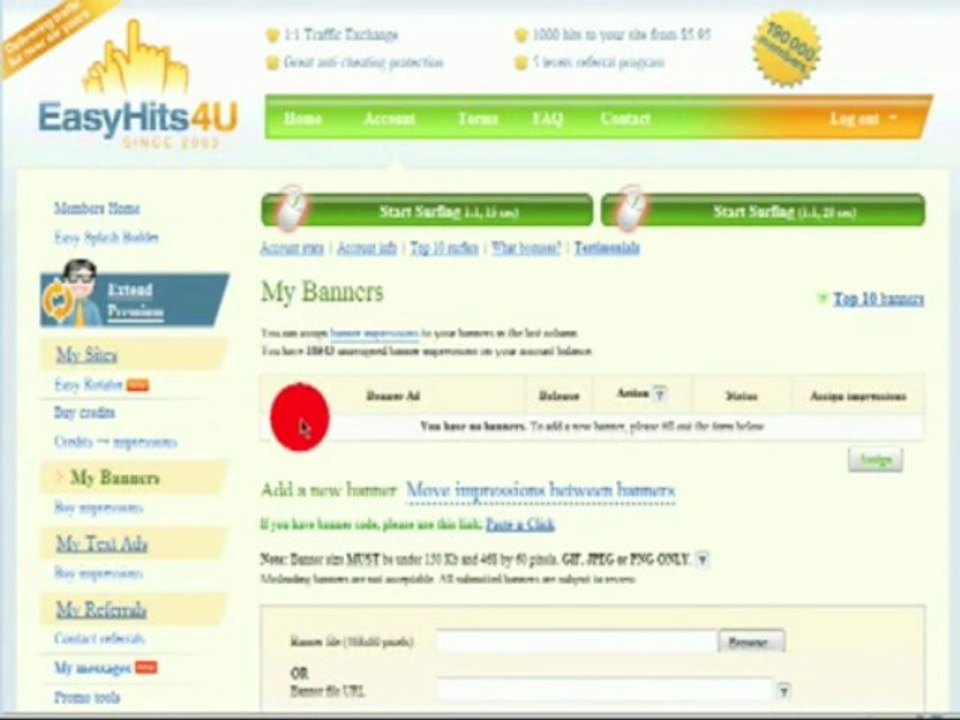Open the FAQ menu item
This screenshot has height=720, width=960.
coord(547,119)
